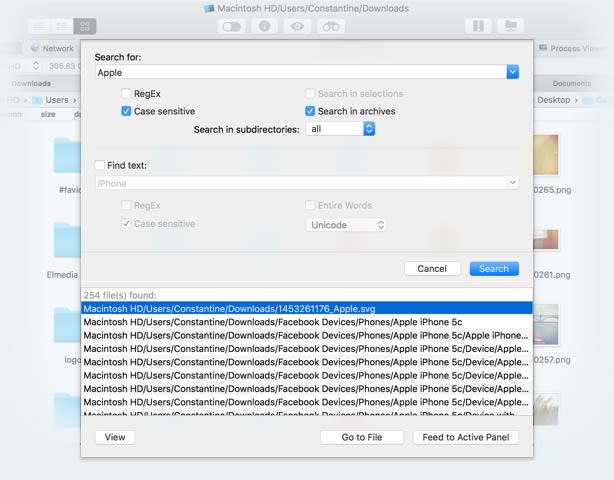Click the drive selector stepper in background

tap(36, 66)
